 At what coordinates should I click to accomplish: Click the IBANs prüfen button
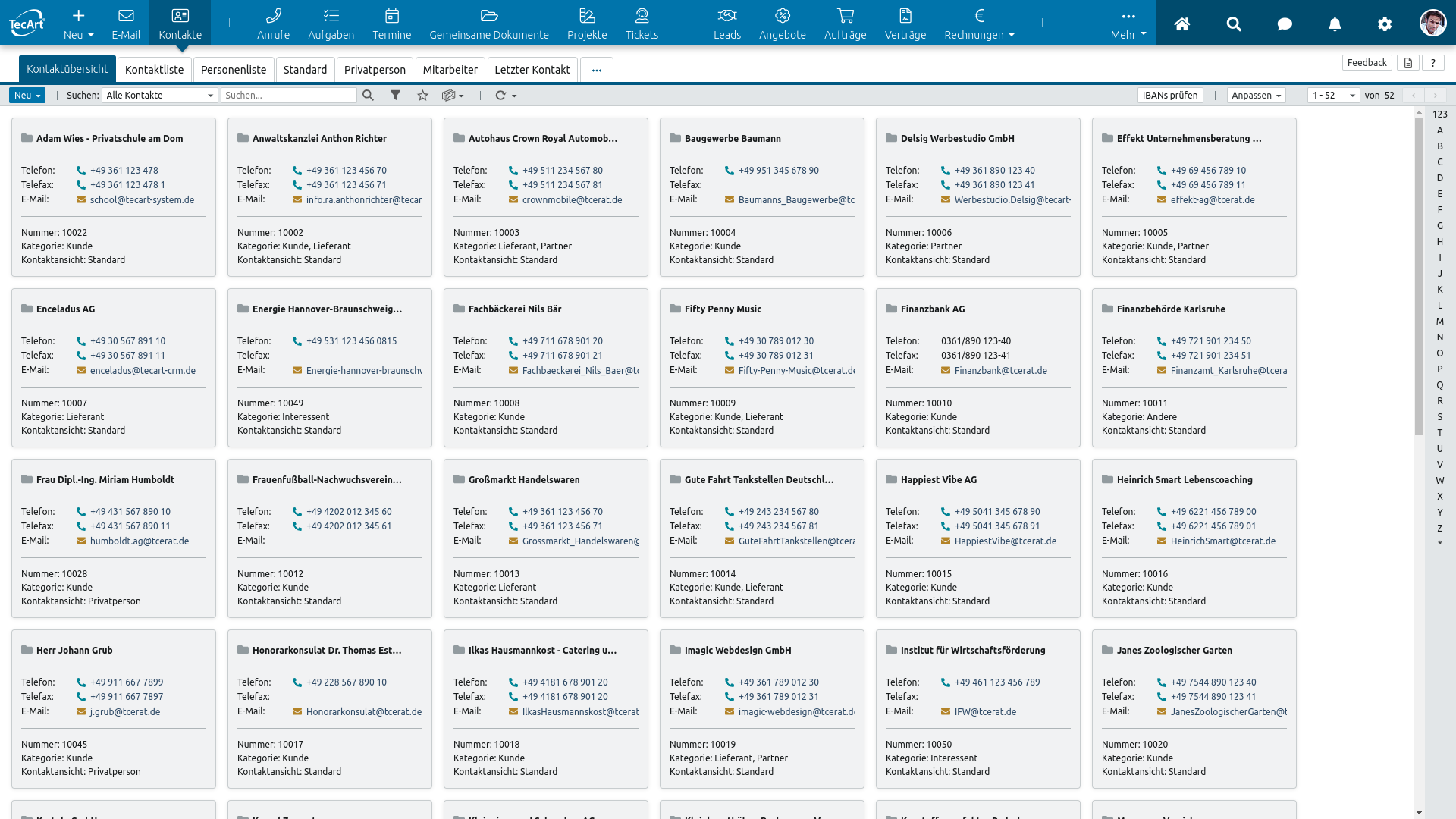click(x=1169, y=96)
